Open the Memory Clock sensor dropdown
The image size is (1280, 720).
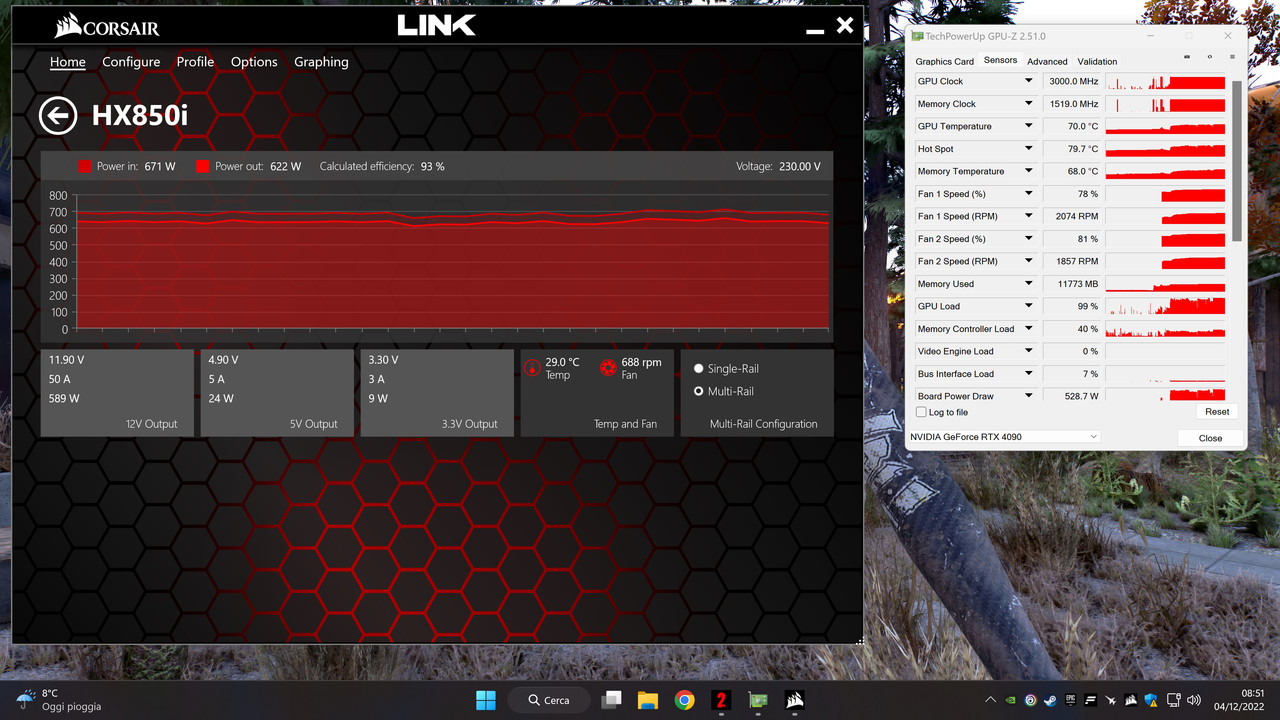point(1028,104)
